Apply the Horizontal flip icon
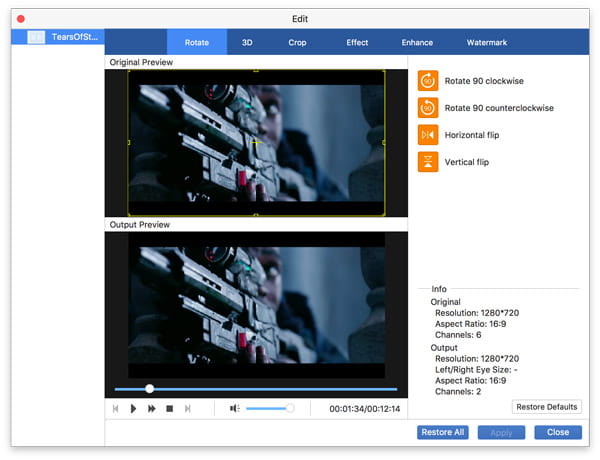The height and width of the screenshot is (460, 600). pyautogui.click(x=428, y=135)
